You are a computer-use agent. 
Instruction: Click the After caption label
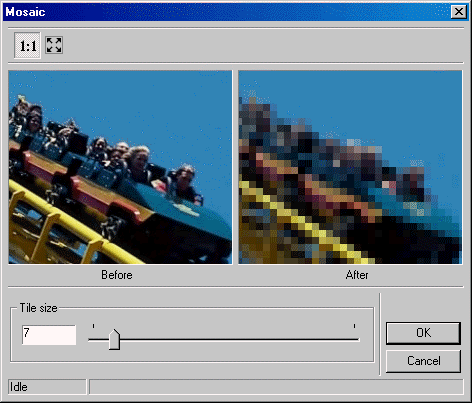coord(357,275)
